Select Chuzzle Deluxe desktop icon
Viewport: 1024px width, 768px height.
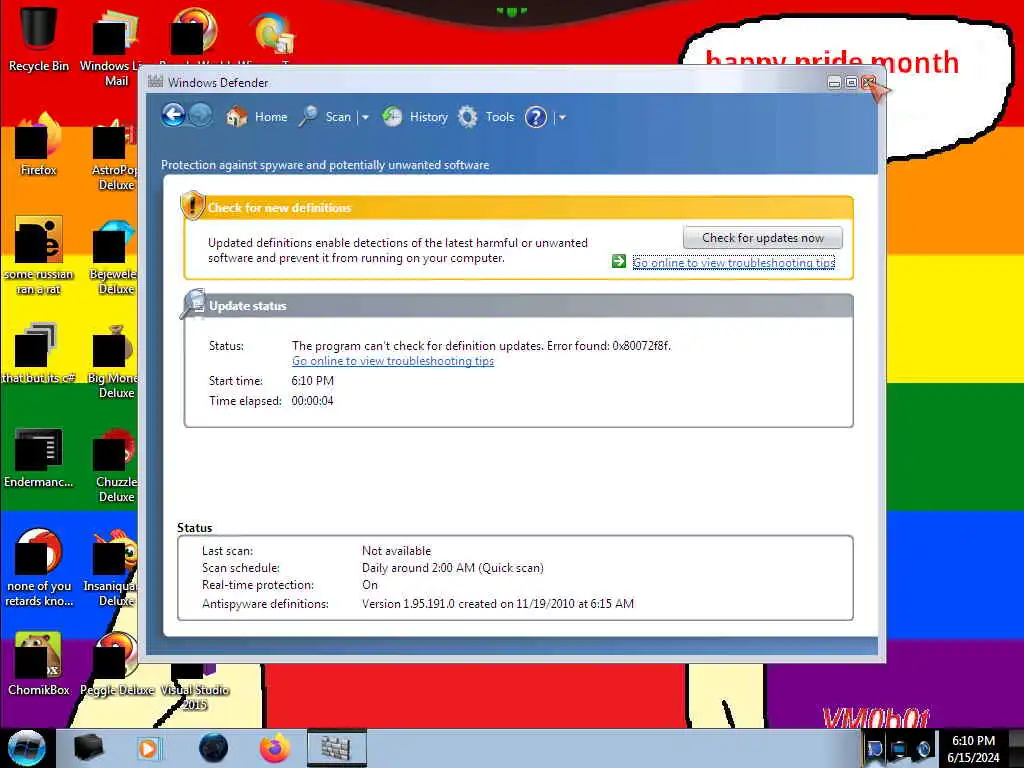click(x=115, y=465)
